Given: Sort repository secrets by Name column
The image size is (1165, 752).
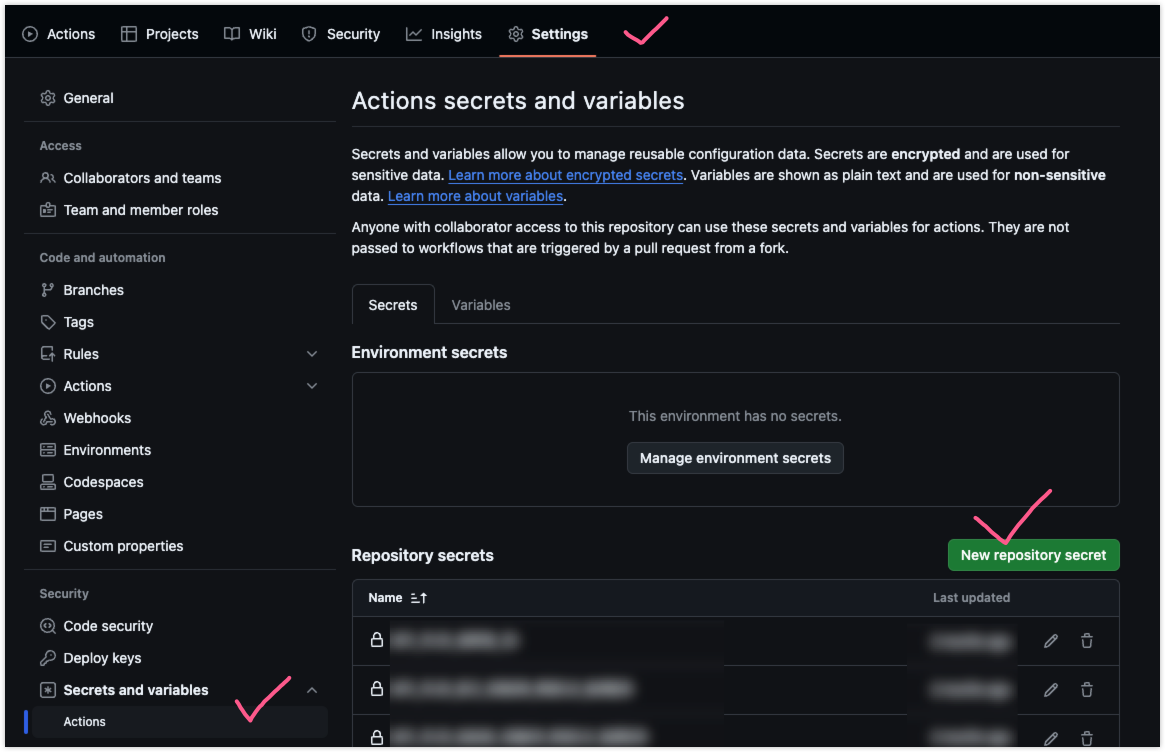Looking at the screenshot, I should [397, 598].
